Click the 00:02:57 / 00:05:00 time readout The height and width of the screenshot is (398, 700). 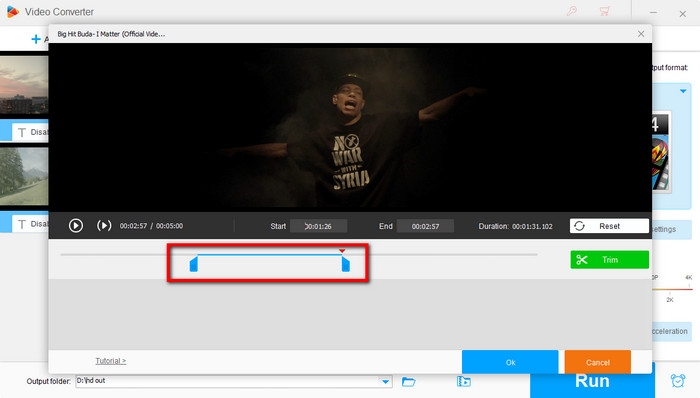tap(151, 226)
